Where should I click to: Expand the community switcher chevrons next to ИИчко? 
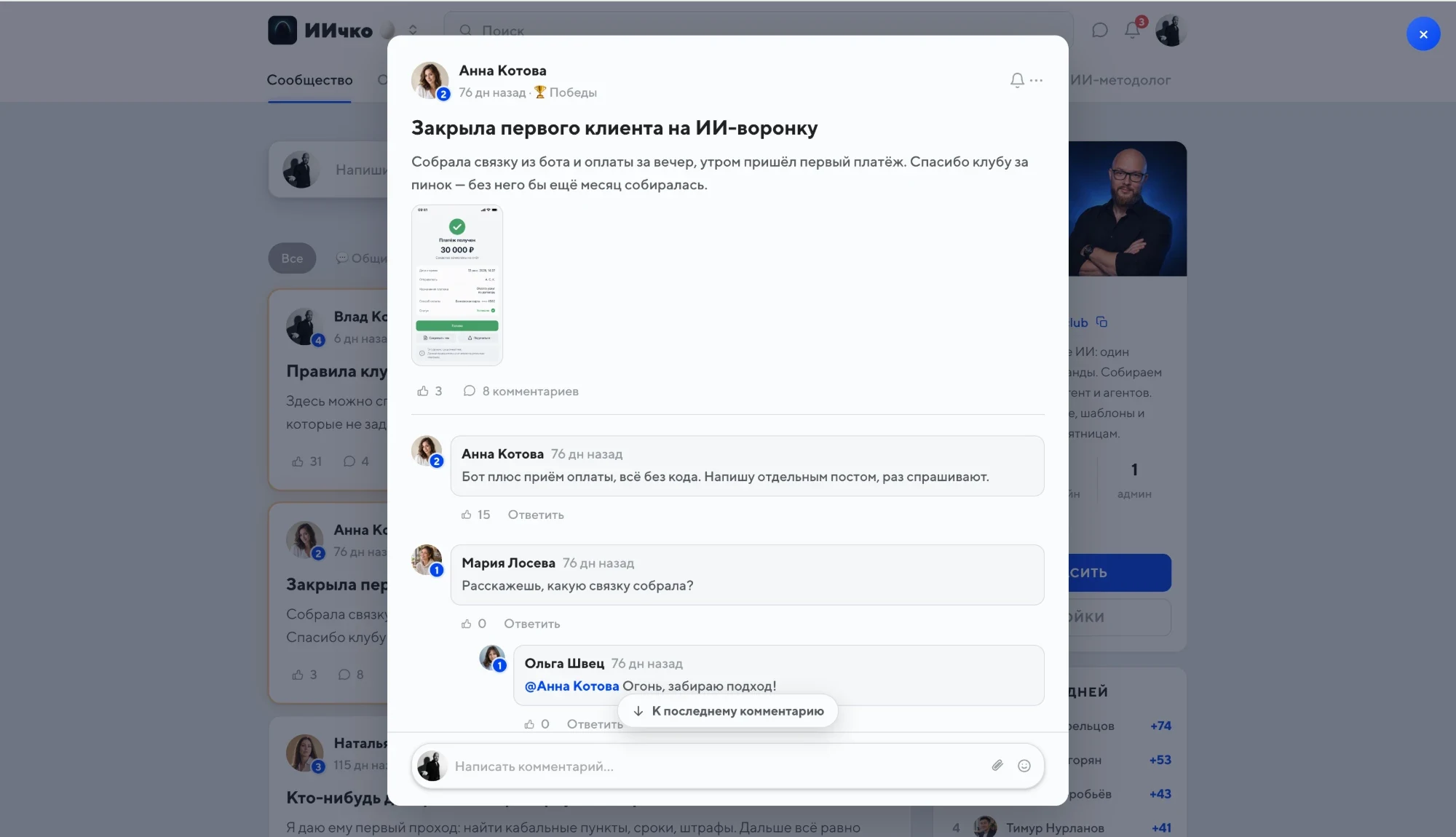[x=413, y=30]
